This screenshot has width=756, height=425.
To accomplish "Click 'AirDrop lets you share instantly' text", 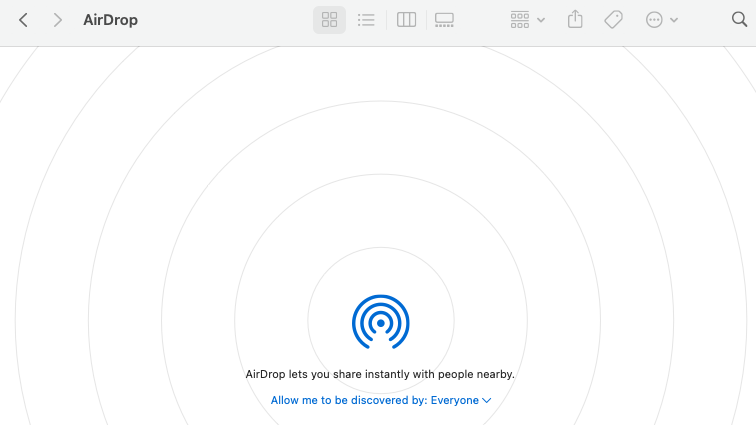I will coord(380,374).
